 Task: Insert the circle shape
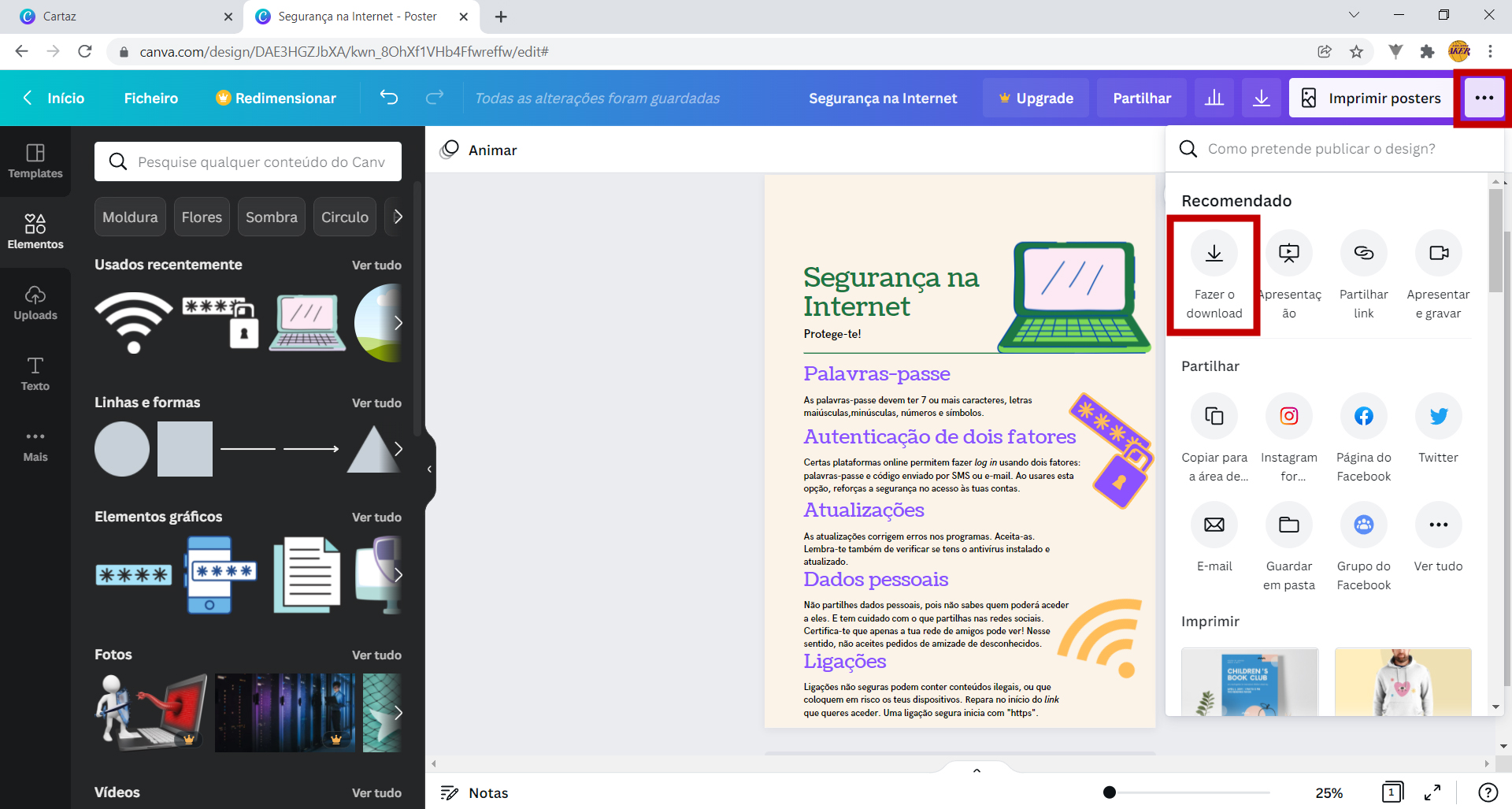click(122, 449)
